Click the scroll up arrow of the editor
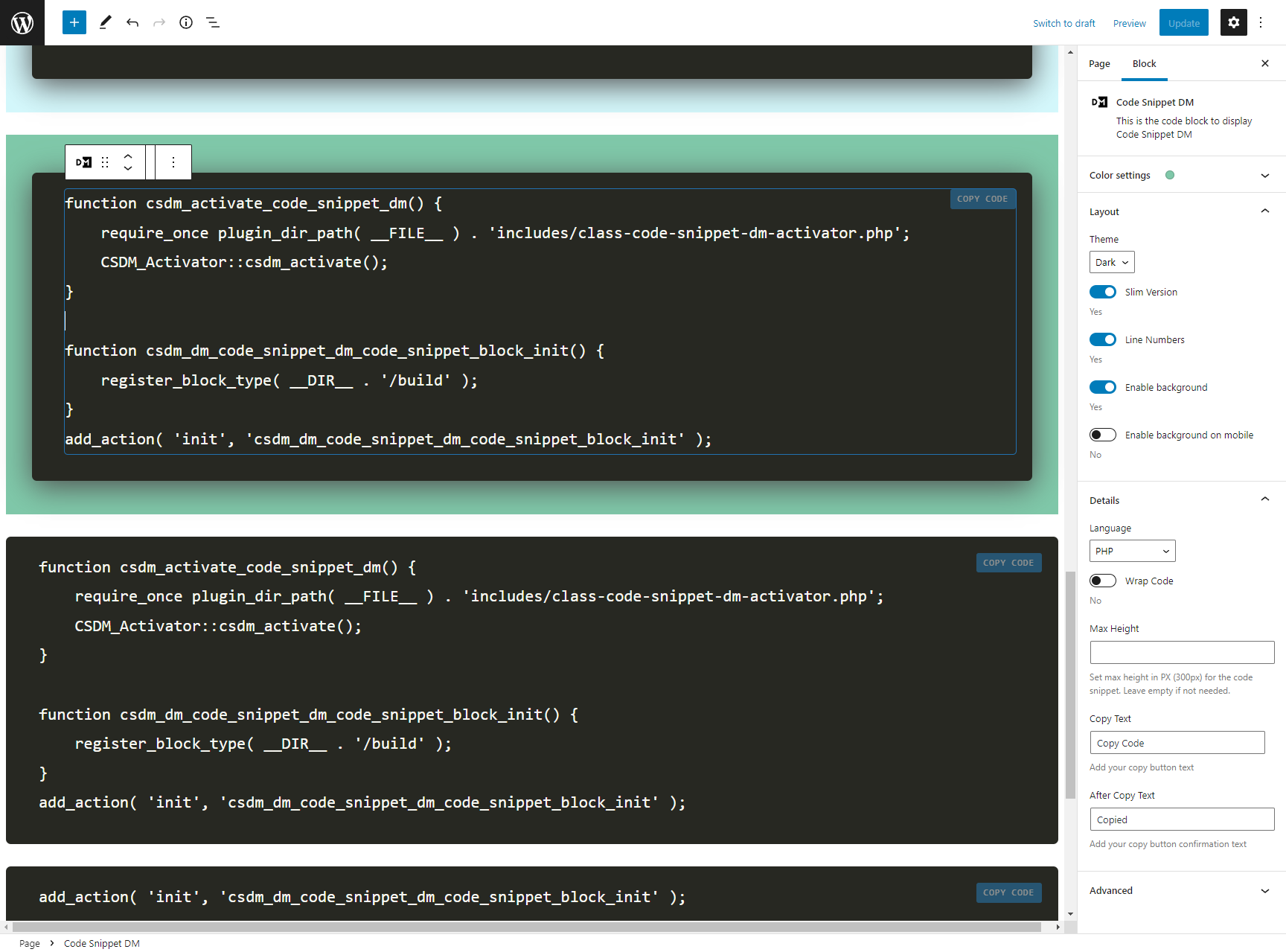 pyautogui.click(x=1070, y=52)
